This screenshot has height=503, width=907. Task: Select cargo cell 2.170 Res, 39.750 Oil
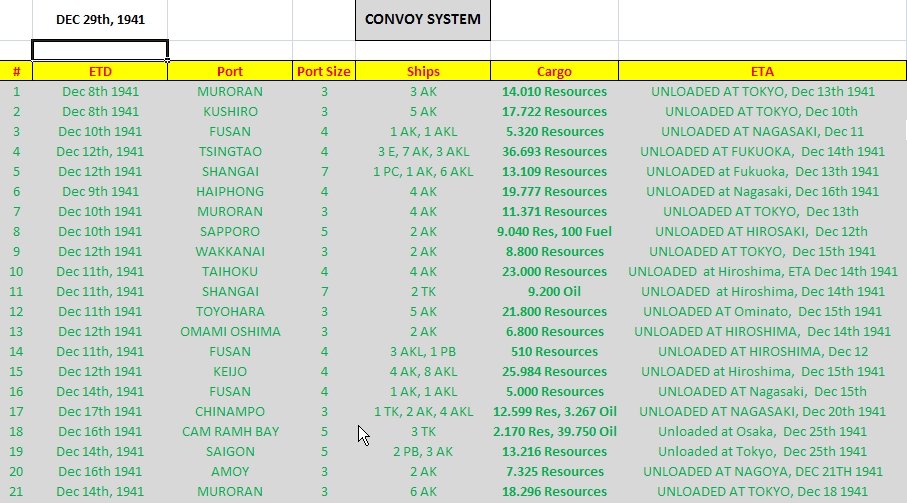point(554,431)
